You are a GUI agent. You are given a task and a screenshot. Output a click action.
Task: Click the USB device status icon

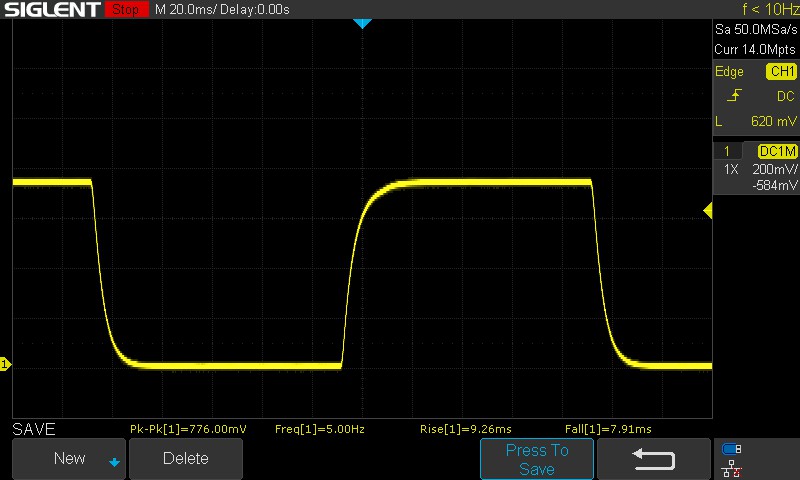point(731,449)
